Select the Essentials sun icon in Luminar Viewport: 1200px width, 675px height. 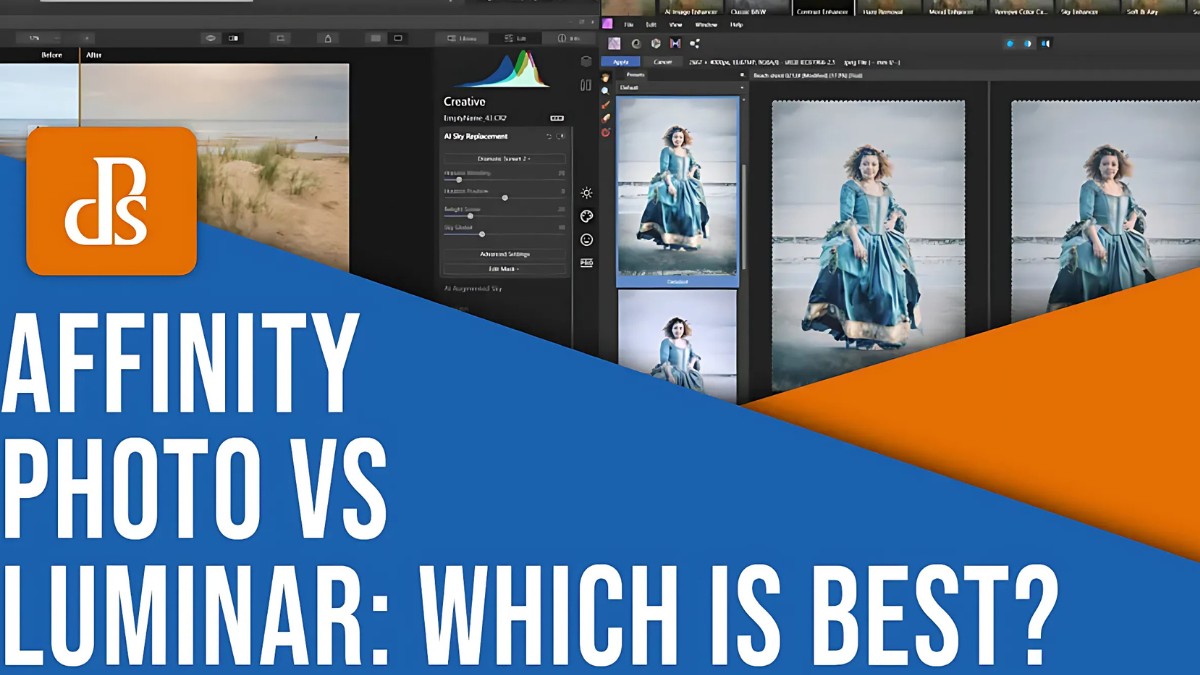(586, 193)
